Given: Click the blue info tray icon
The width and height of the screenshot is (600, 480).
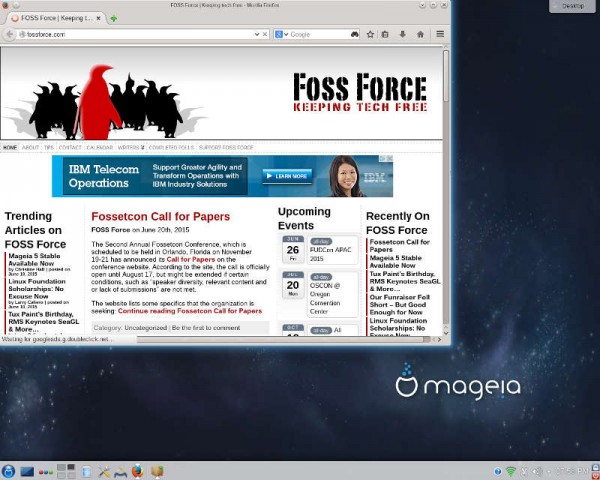Looking at the screenshot, I should tap(497, 471).
